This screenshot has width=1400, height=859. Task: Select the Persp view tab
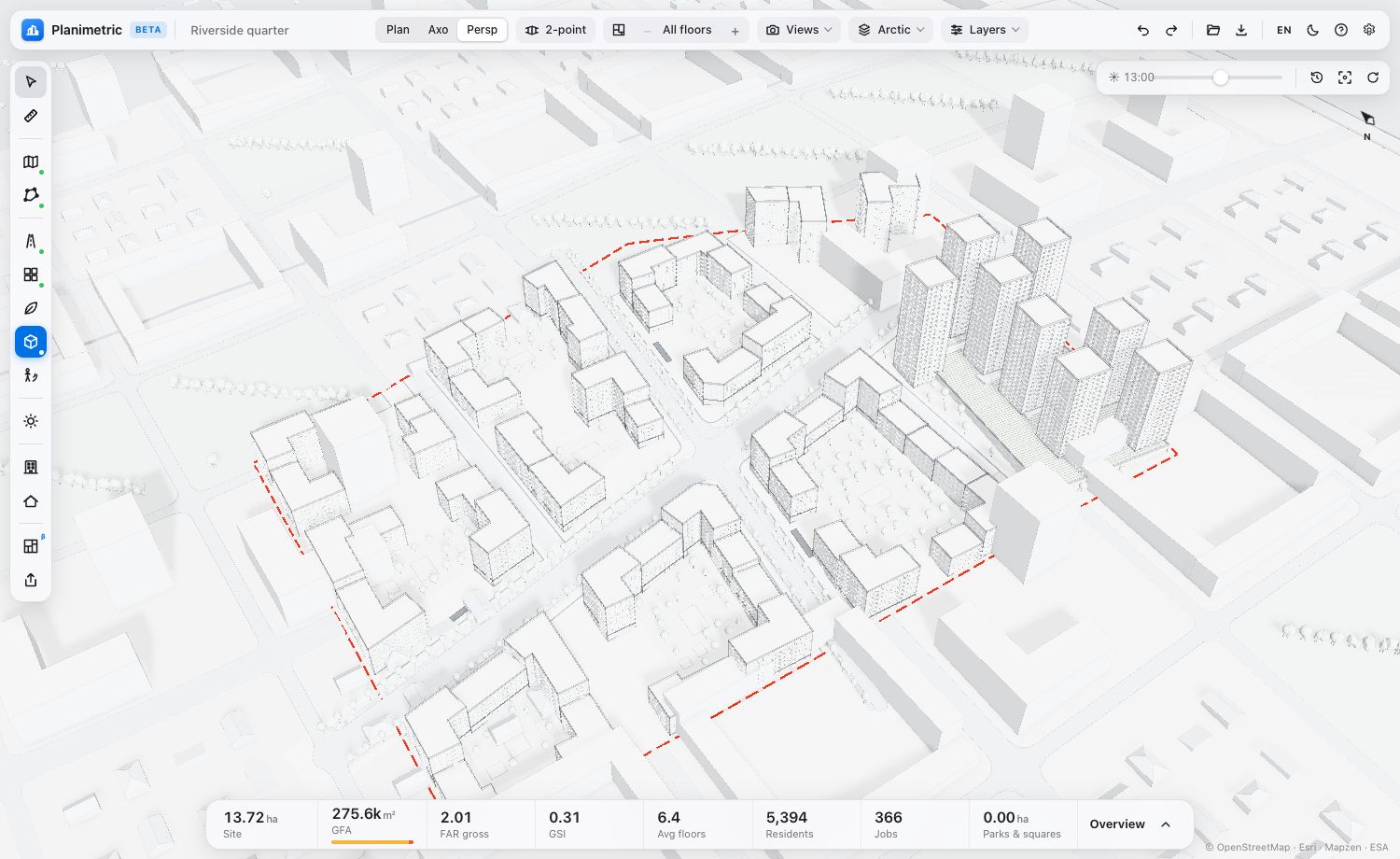pyautogui.click(x=482, y=30)
